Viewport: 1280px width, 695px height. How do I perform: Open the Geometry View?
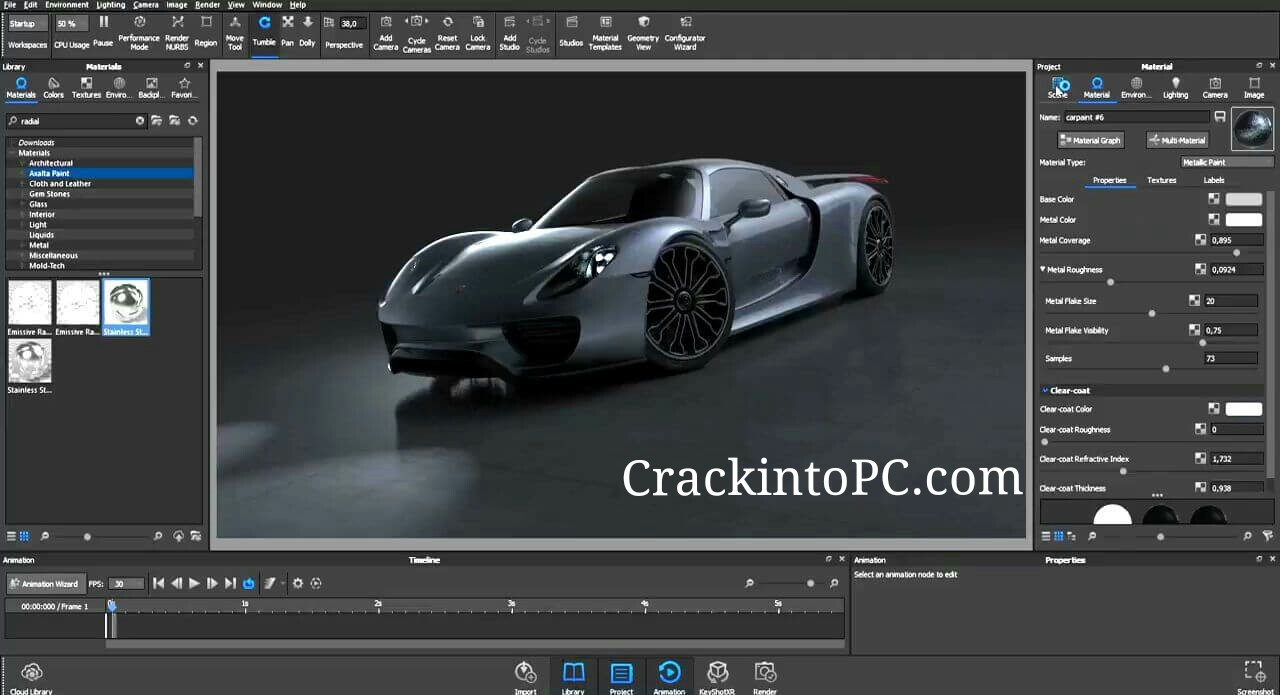coord(643,32)
